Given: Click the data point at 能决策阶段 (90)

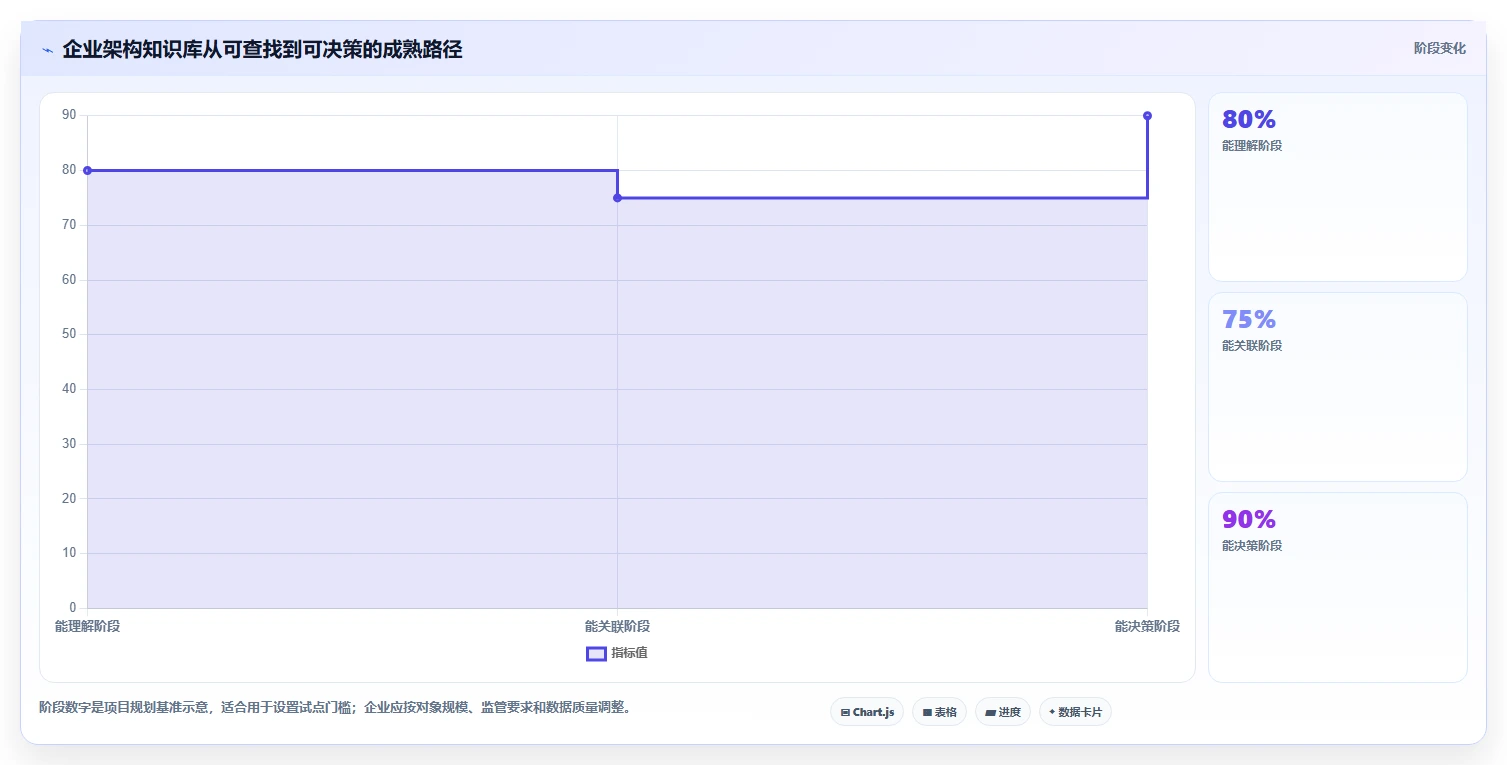Looking at the screenshot, I should click(1147, 116).
